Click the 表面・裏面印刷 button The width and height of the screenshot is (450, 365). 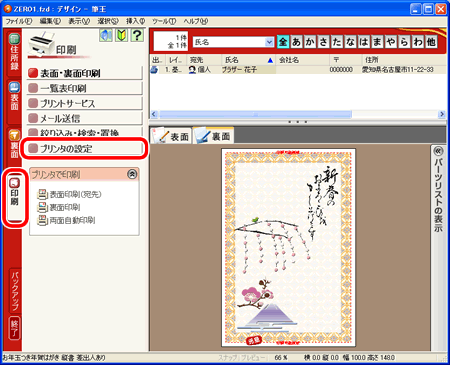[85, 73]
